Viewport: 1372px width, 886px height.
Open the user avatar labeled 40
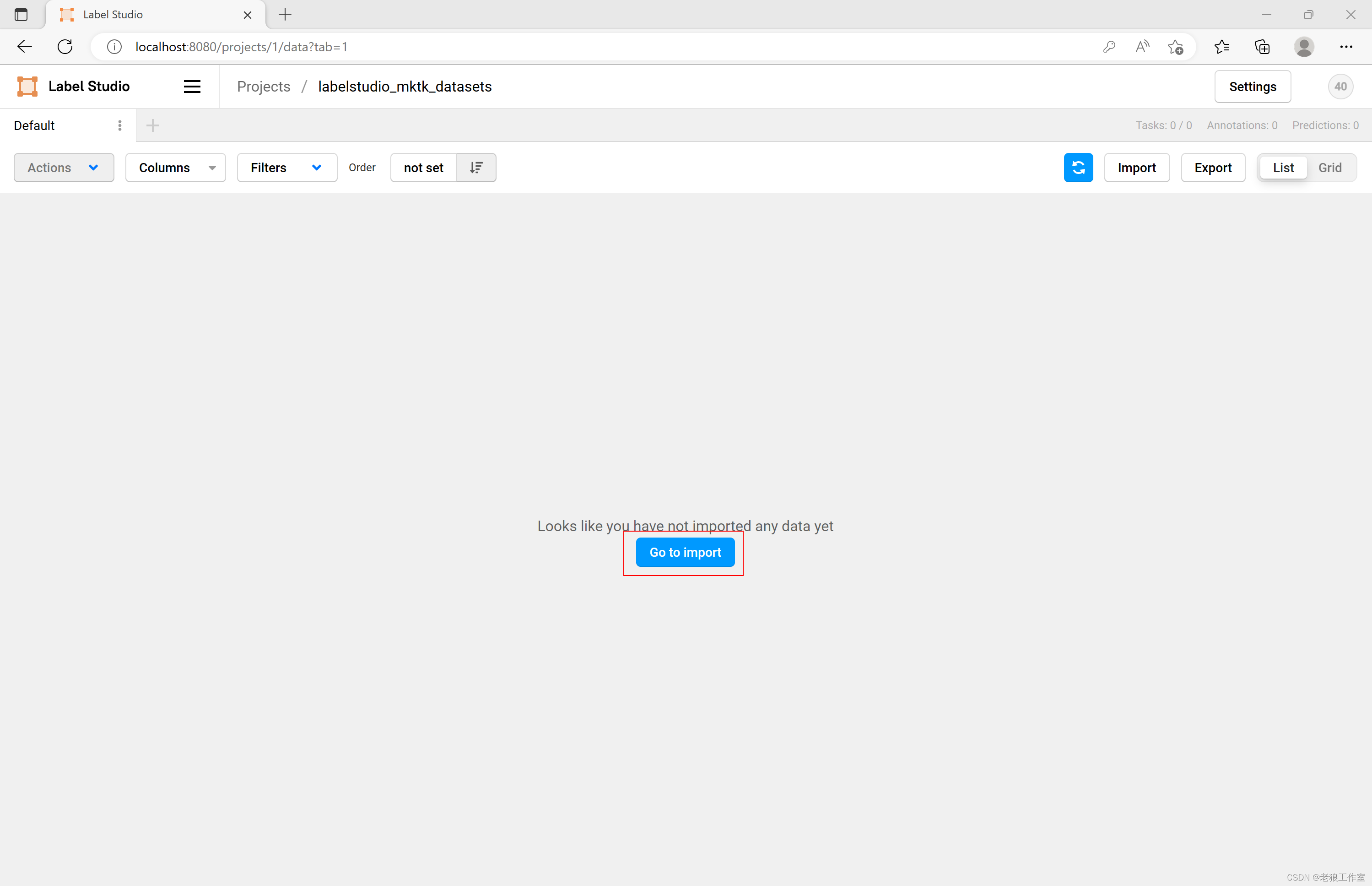coord(1340,86)
